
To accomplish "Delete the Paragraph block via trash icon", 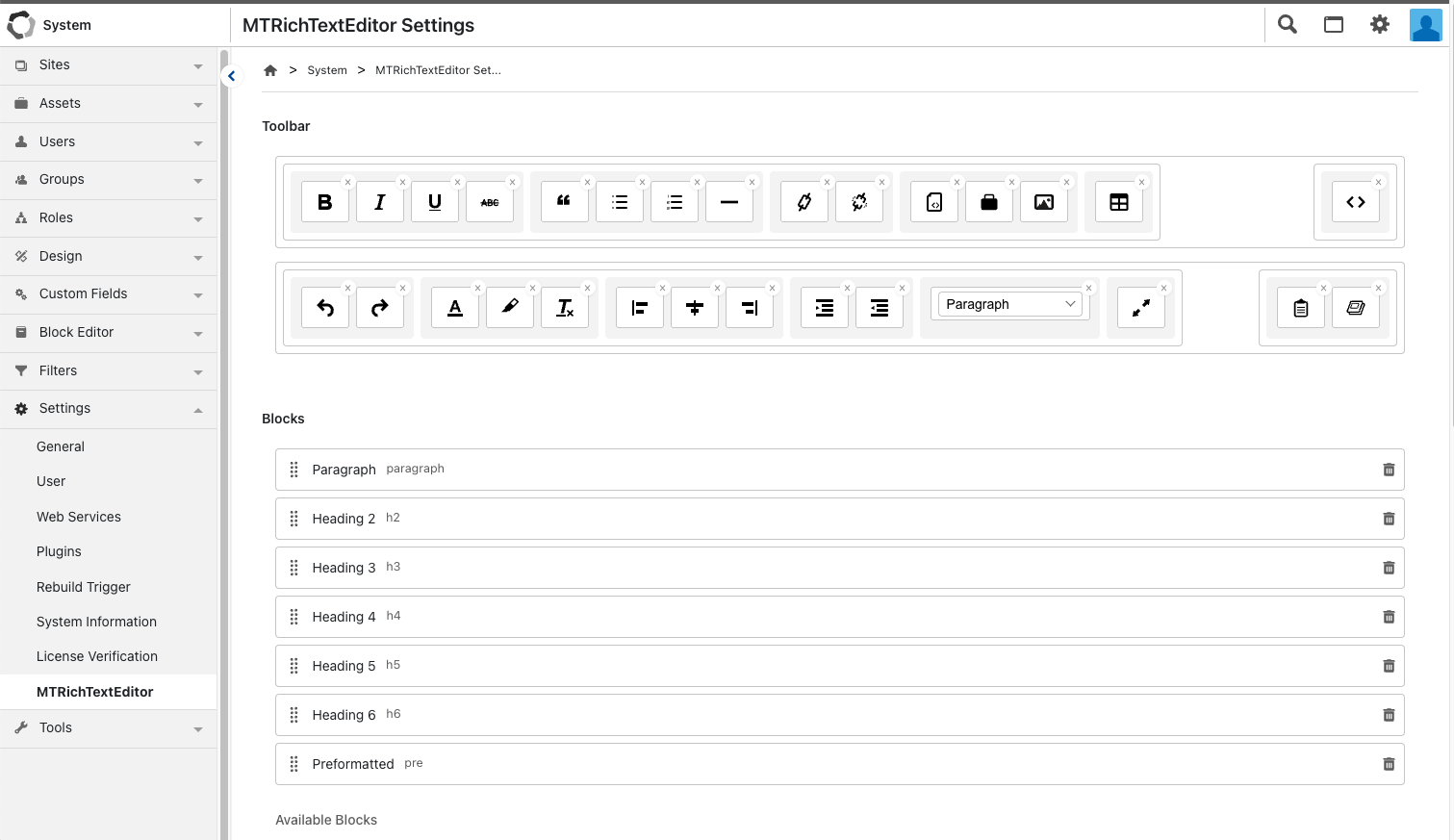I will click(1389, 470).
